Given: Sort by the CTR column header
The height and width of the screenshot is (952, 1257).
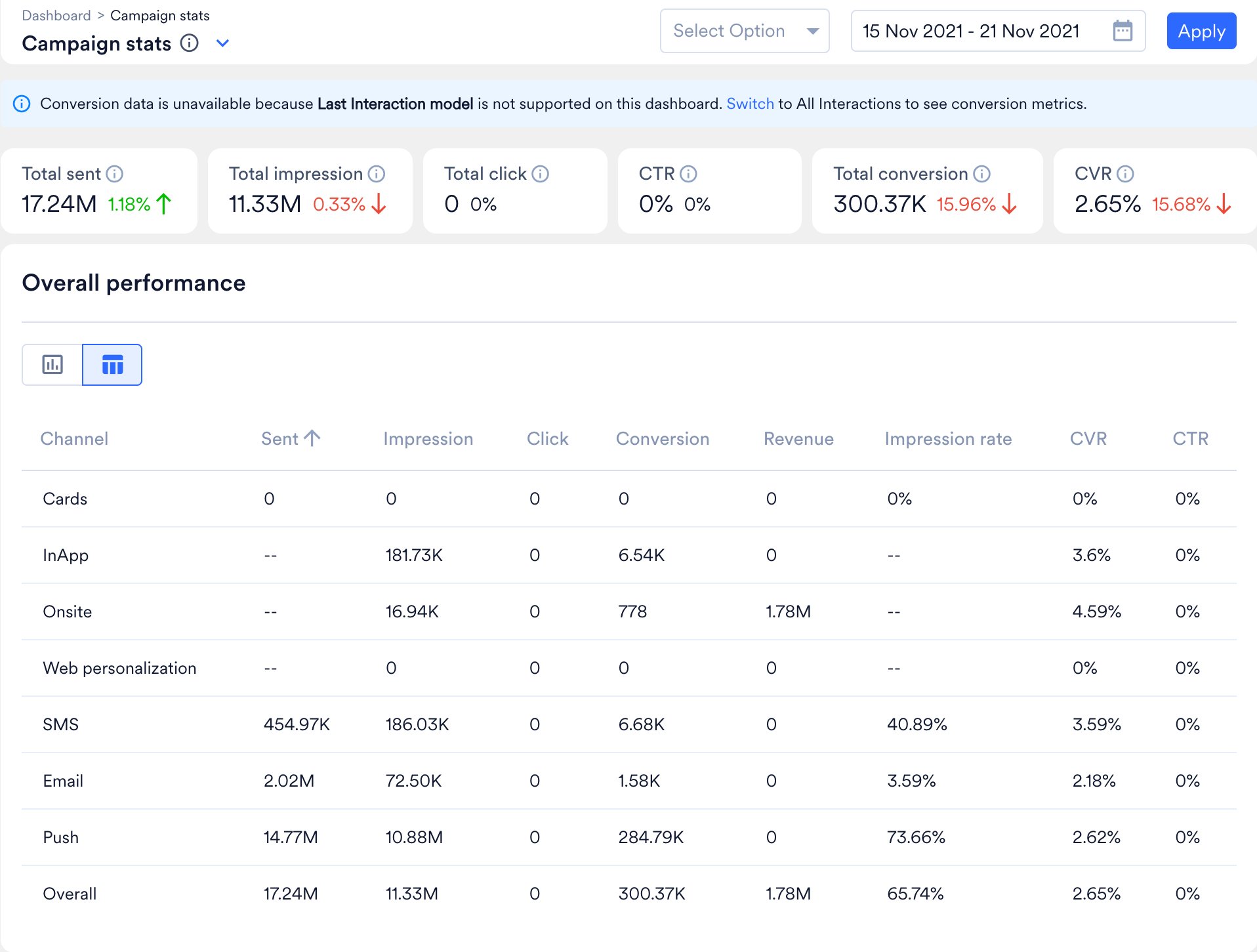Looking at the screenshot, I should pos(1190,439).
